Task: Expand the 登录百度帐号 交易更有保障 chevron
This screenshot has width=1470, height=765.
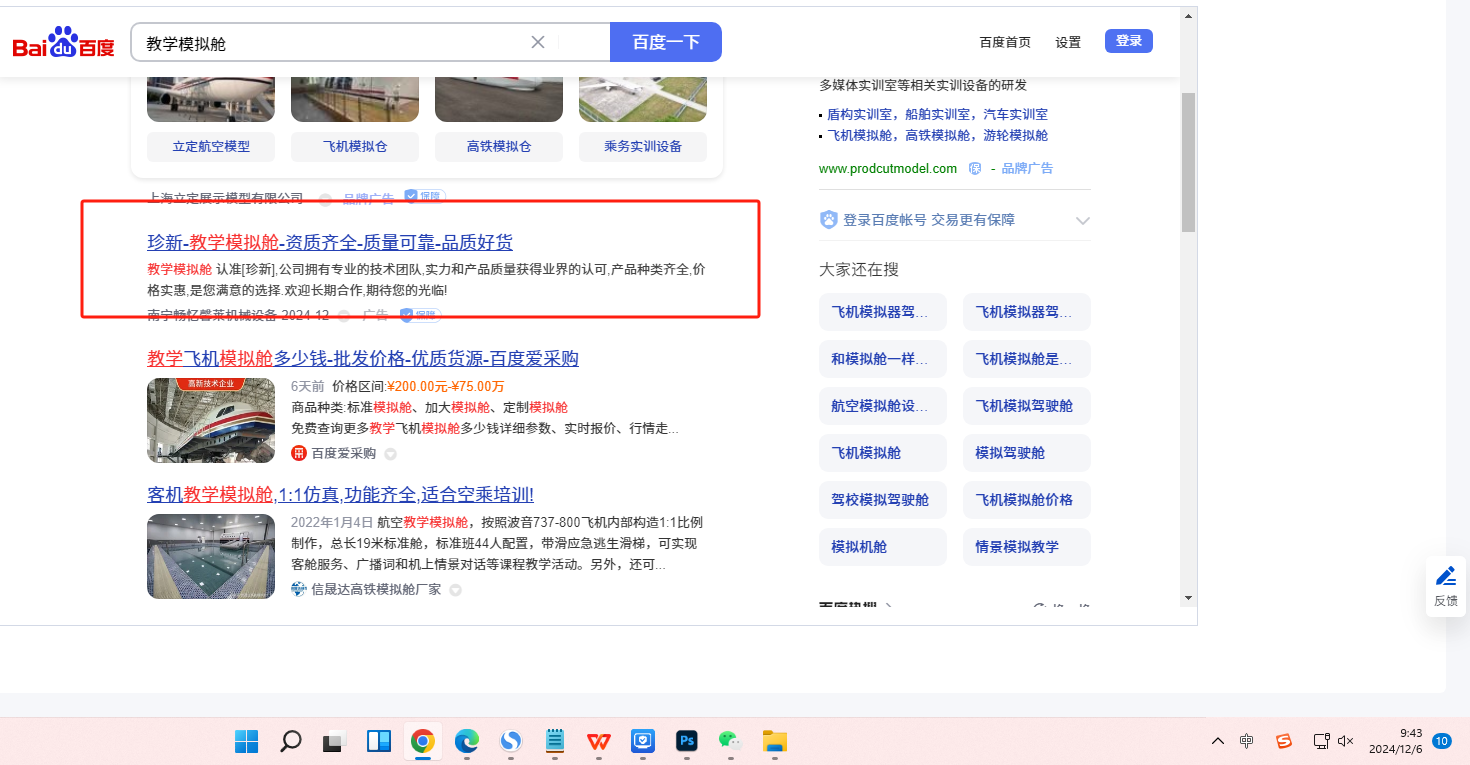Action: pos(1082,221)
